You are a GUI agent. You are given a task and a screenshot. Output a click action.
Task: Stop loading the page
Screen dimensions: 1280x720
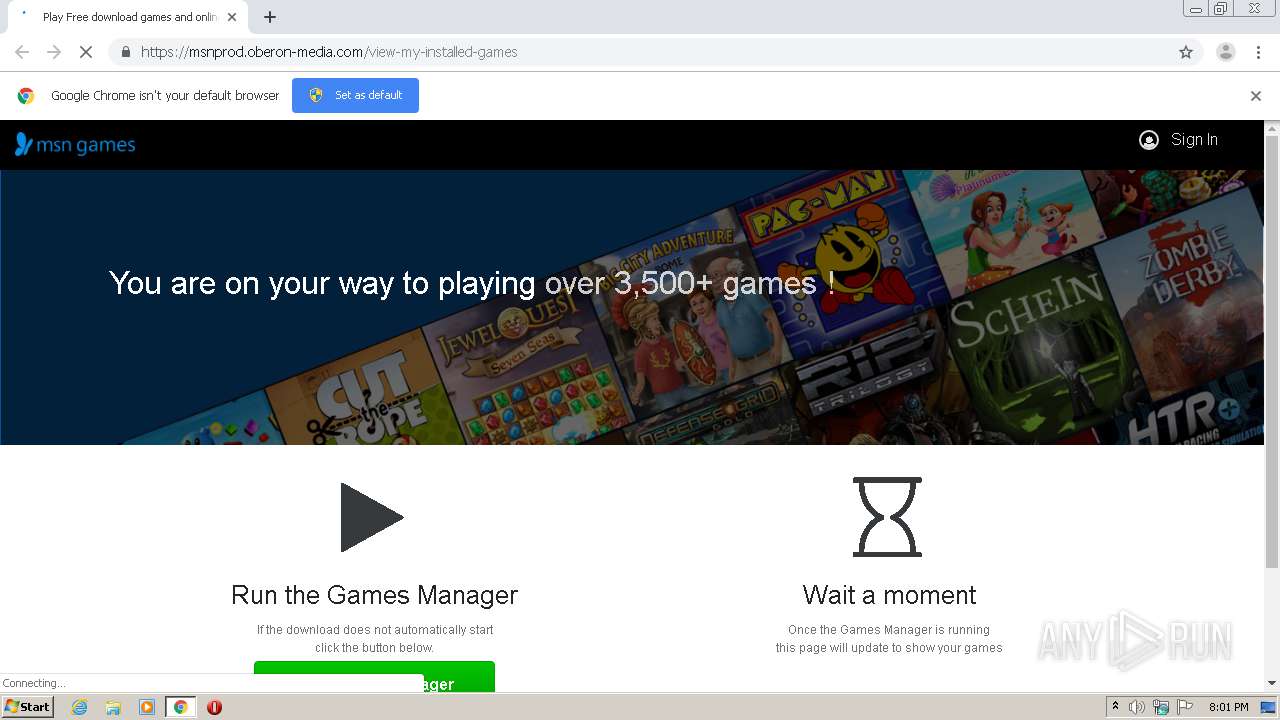coord(86,52)
